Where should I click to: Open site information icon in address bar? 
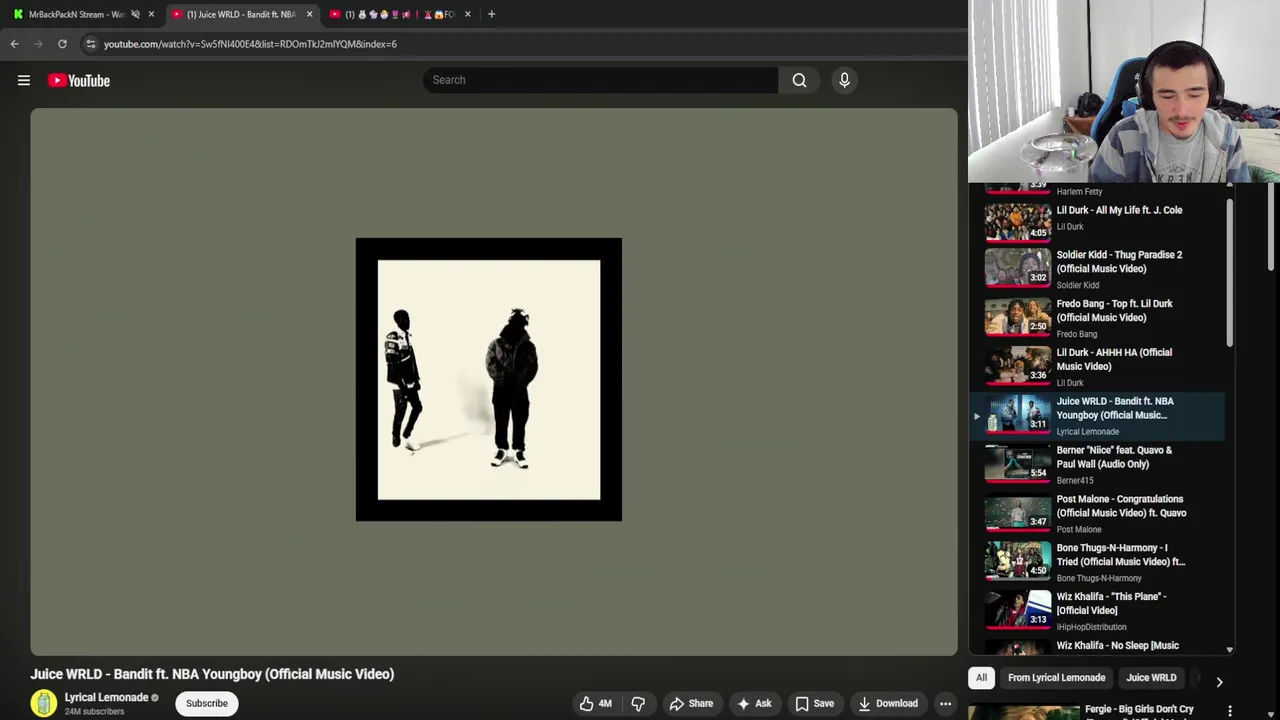pyautogui.click(x=90, y=44)
